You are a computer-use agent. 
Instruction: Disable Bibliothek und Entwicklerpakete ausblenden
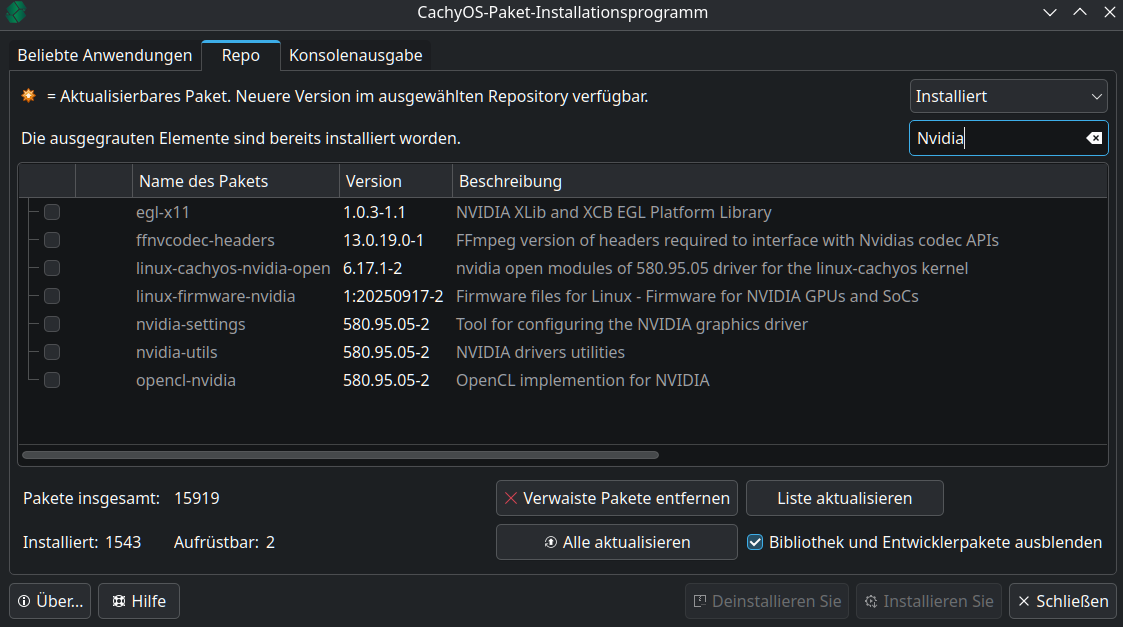(x=755, y=542)
